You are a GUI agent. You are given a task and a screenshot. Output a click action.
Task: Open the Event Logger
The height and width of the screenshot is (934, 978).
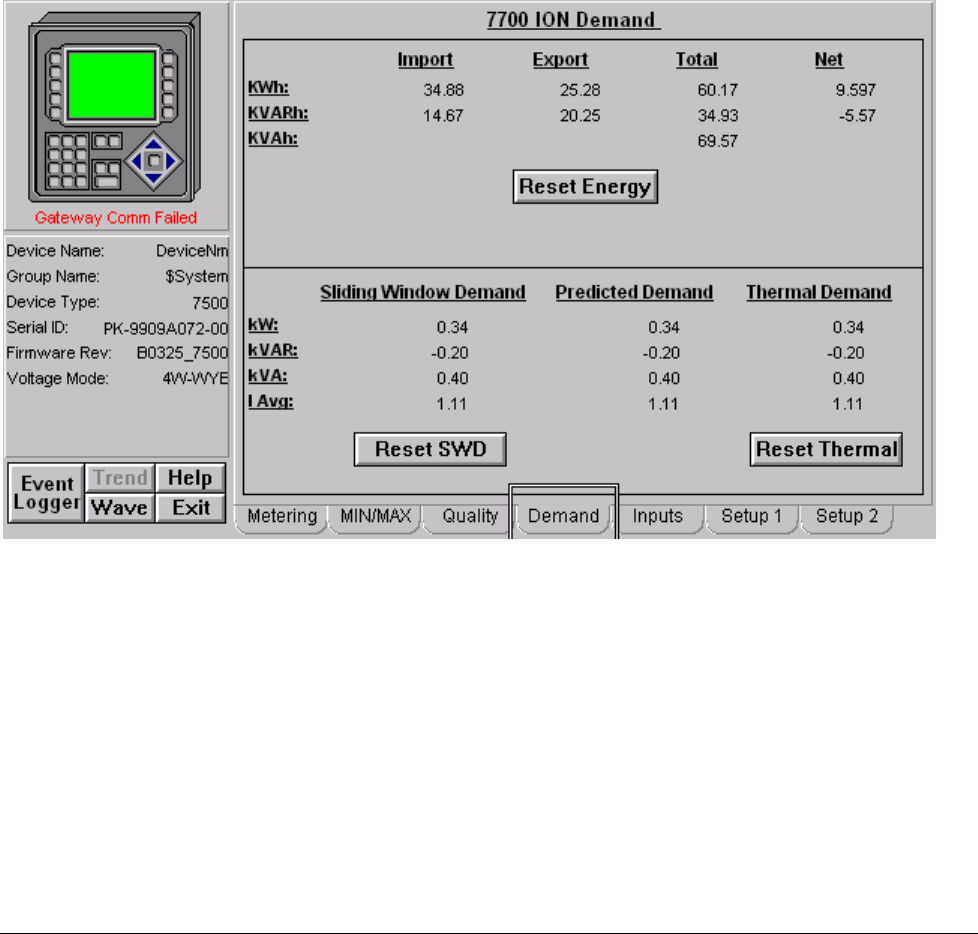[46, 493]
